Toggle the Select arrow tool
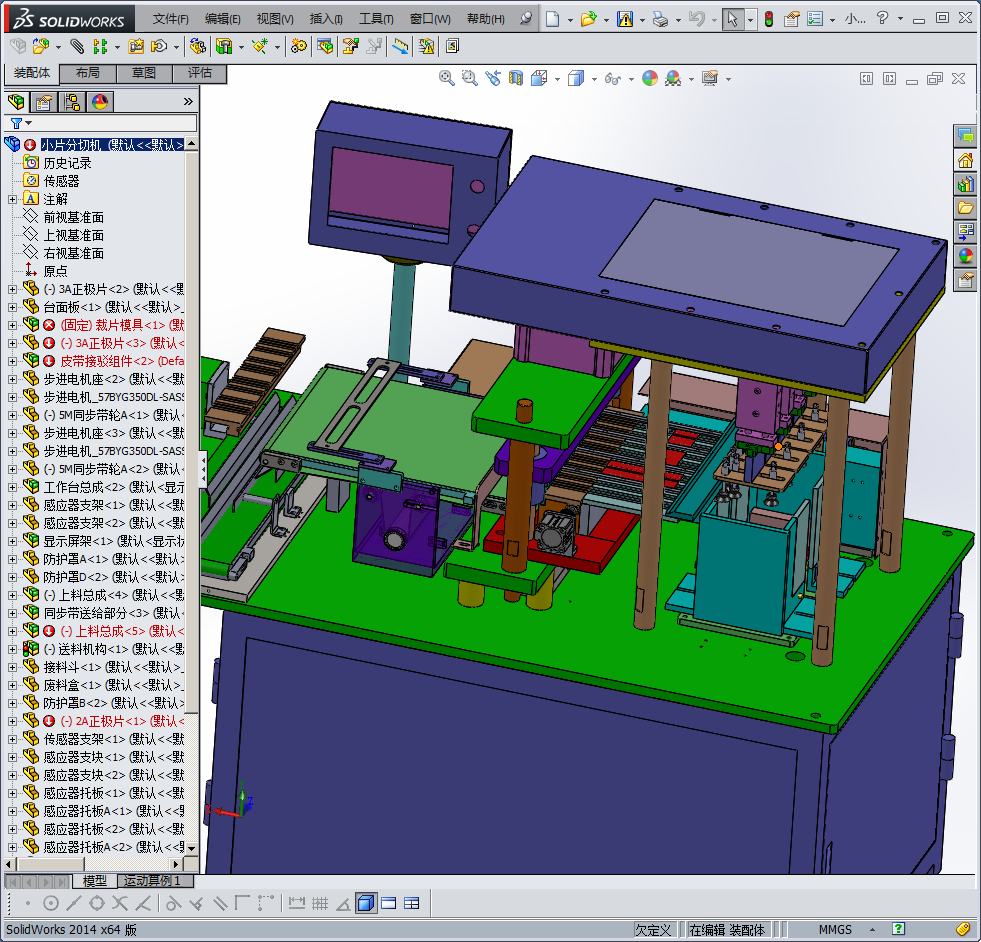 733,19
